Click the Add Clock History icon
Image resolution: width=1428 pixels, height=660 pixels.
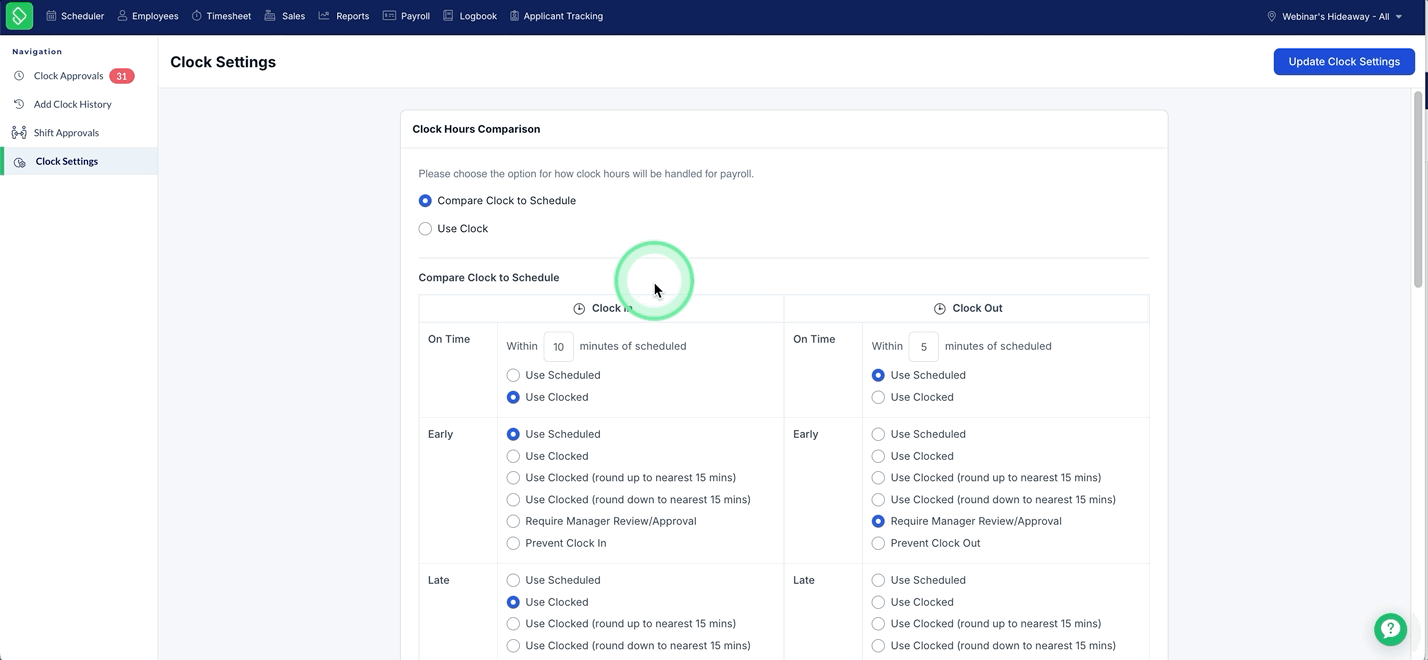19,104
